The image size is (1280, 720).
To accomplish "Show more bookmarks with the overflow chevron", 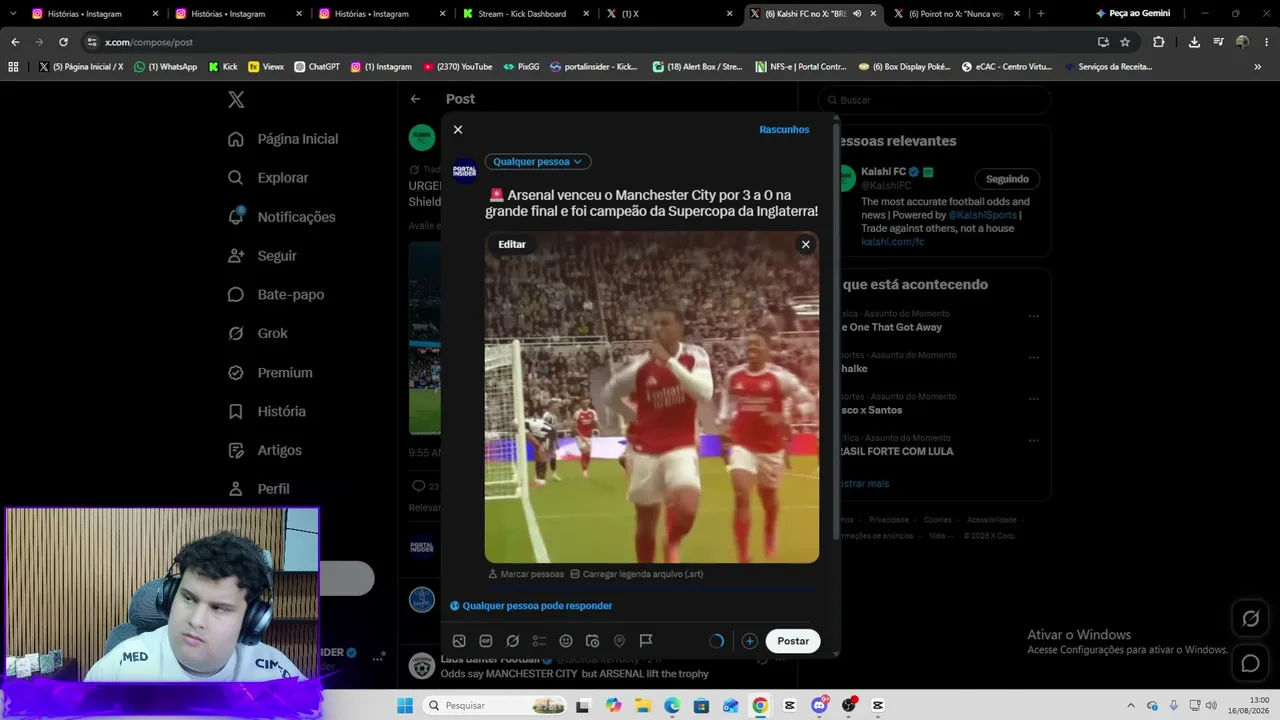I will point(1257,67).
